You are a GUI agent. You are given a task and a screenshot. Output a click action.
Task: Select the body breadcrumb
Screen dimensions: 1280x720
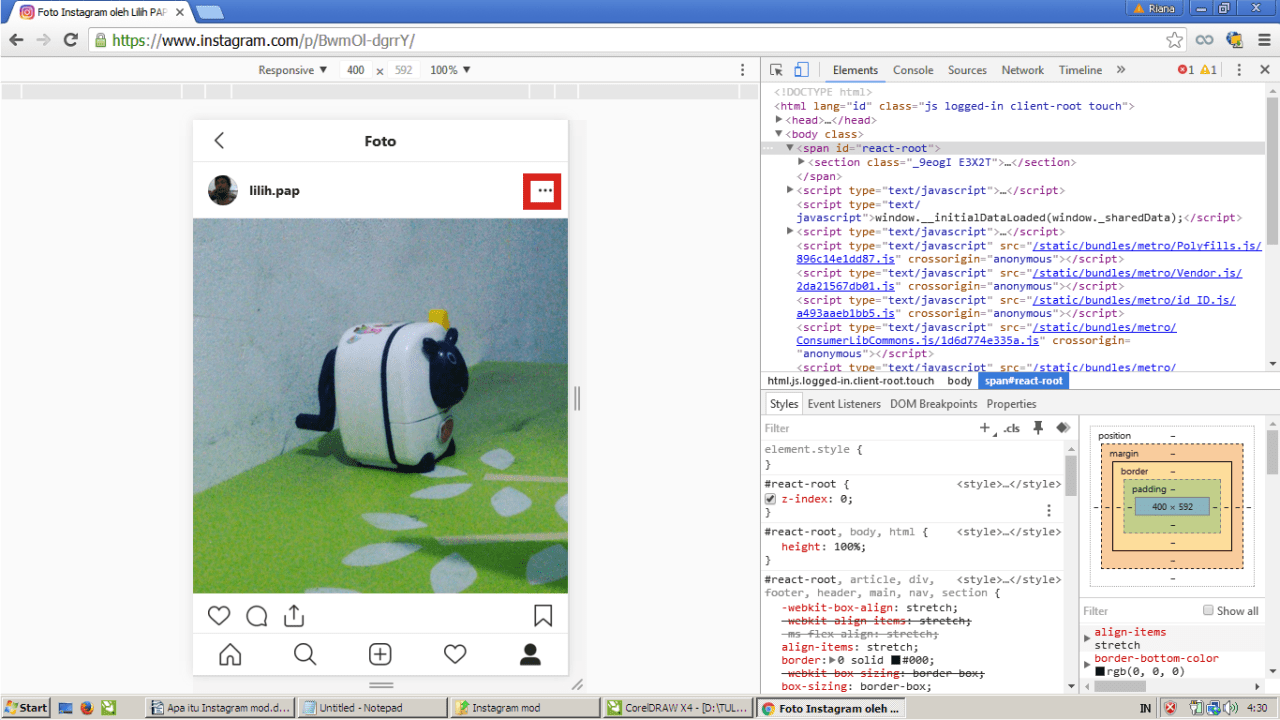959,381
